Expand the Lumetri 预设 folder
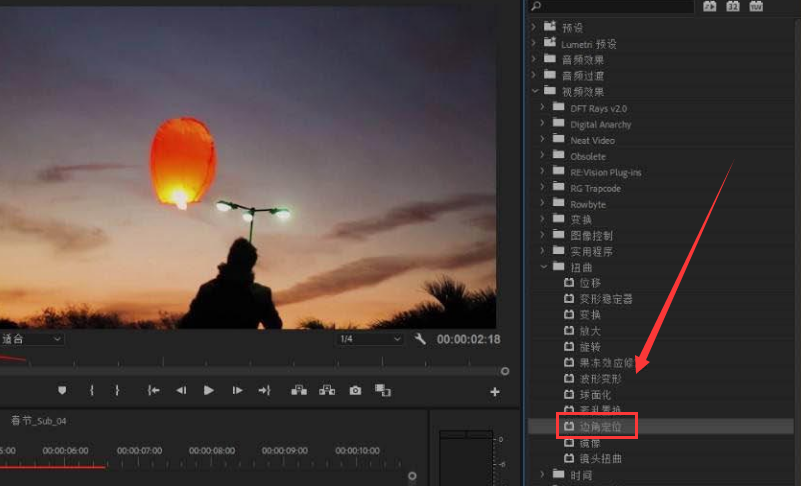 pyautogui.click(x=536, y=44)
